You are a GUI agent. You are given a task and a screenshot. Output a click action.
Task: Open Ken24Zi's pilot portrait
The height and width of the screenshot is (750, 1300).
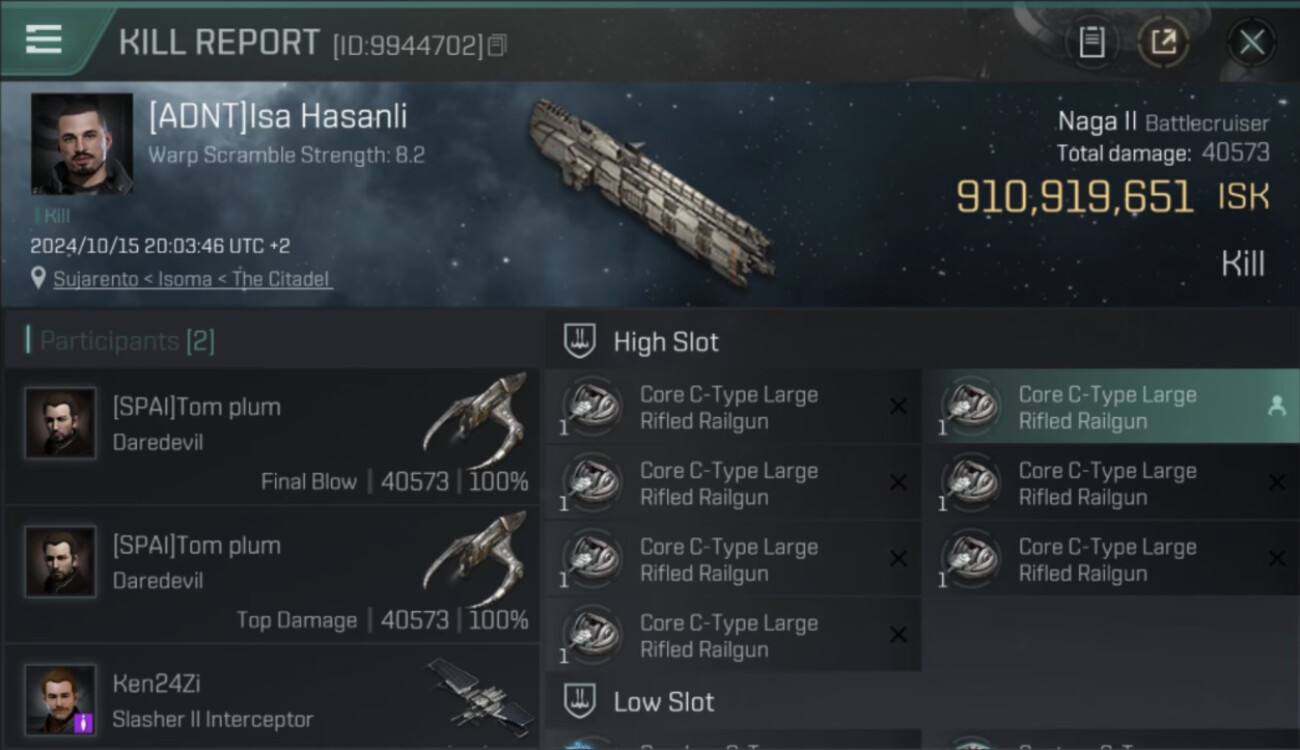[61, 700]
